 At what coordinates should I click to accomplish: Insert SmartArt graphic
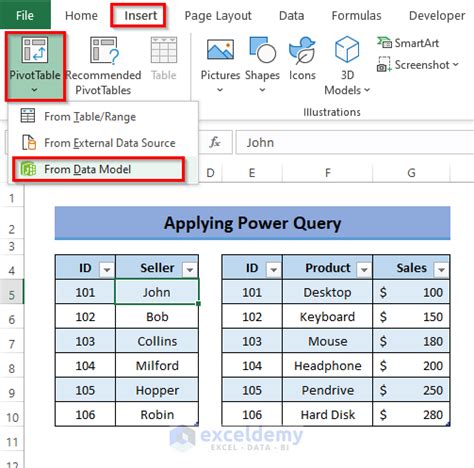click(x=408, y=43)
